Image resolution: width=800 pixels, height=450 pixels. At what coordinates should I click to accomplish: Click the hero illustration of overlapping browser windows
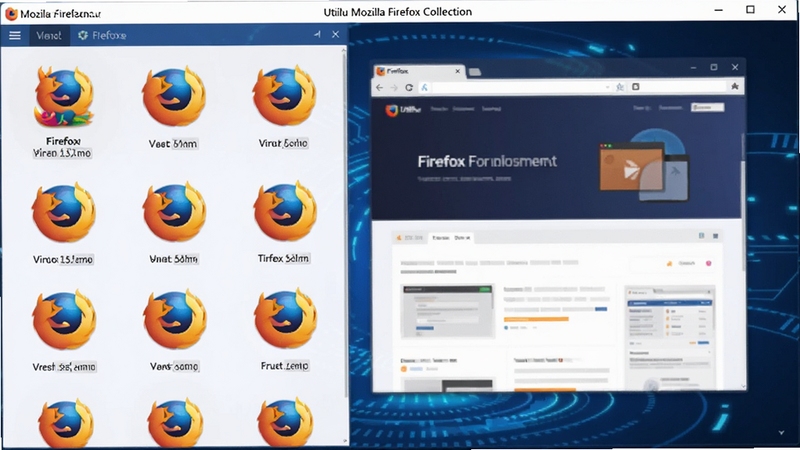coord(644,166)
